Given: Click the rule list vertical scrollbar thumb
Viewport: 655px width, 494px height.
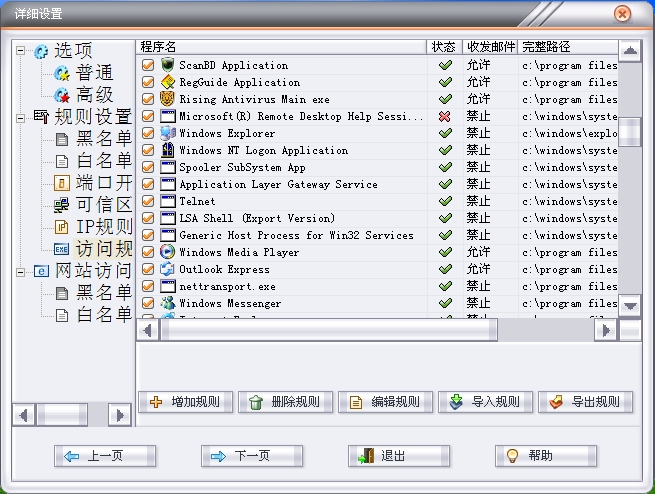Looking at the screenshot, I should click(630, 132).
